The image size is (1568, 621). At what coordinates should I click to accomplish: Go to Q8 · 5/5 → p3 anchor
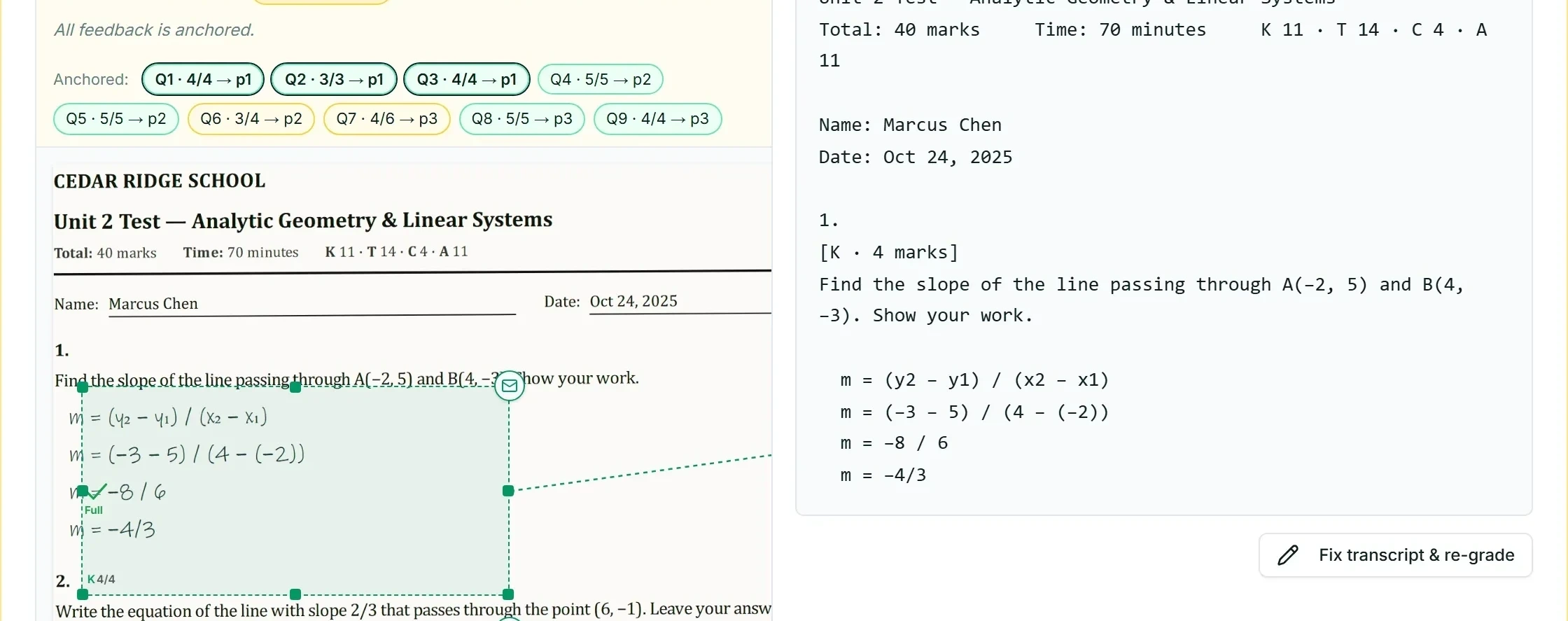pyautogui.click(x=522, y=119)
